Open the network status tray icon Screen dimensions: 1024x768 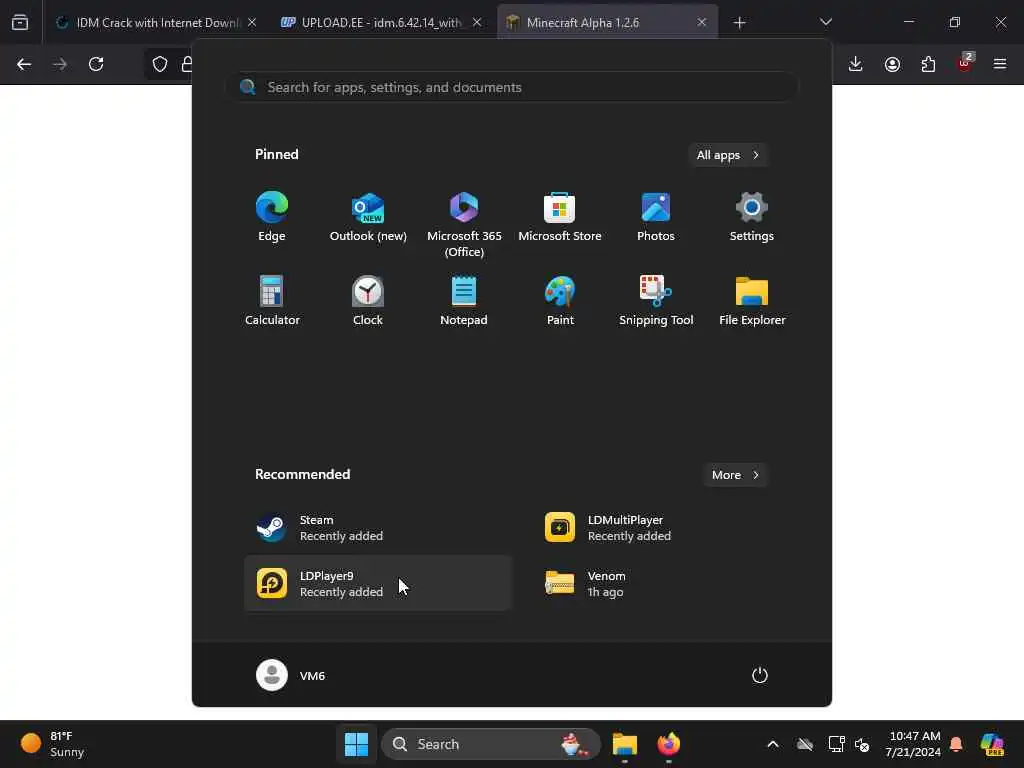[x=837, y=744]
